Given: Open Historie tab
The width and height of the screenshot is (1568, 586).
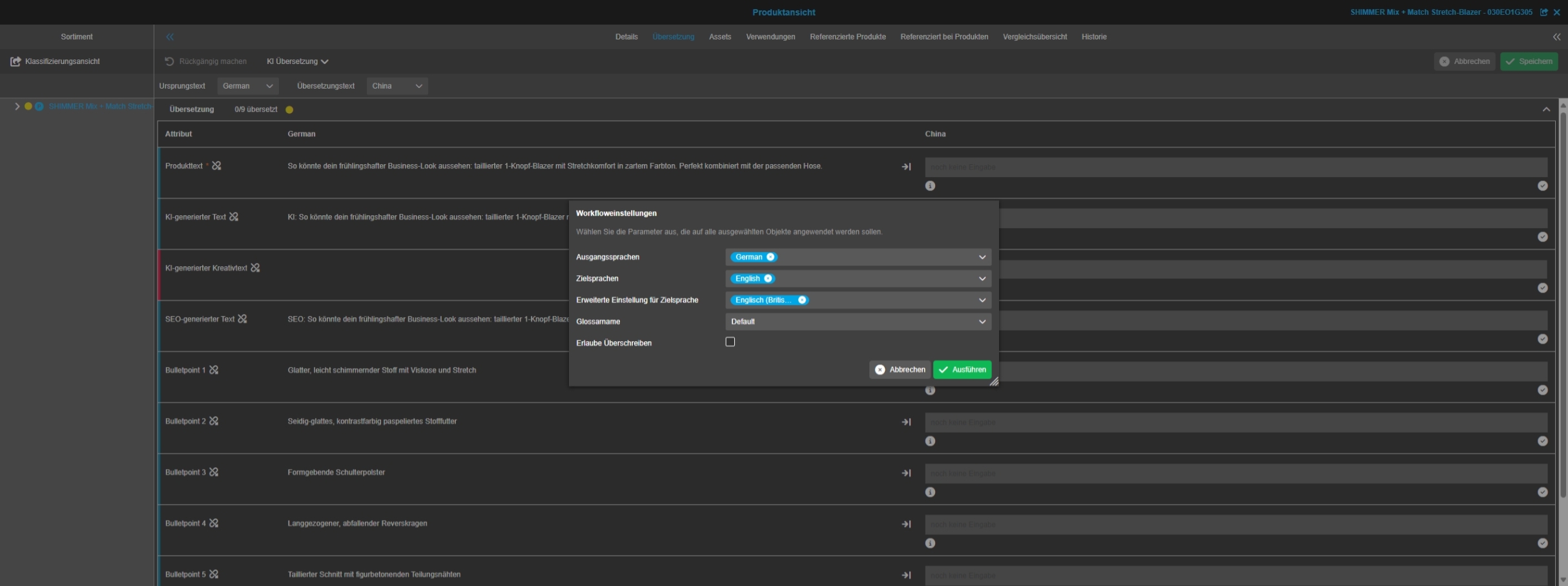Looking at the screenshot, I should tap(1093, 37).
